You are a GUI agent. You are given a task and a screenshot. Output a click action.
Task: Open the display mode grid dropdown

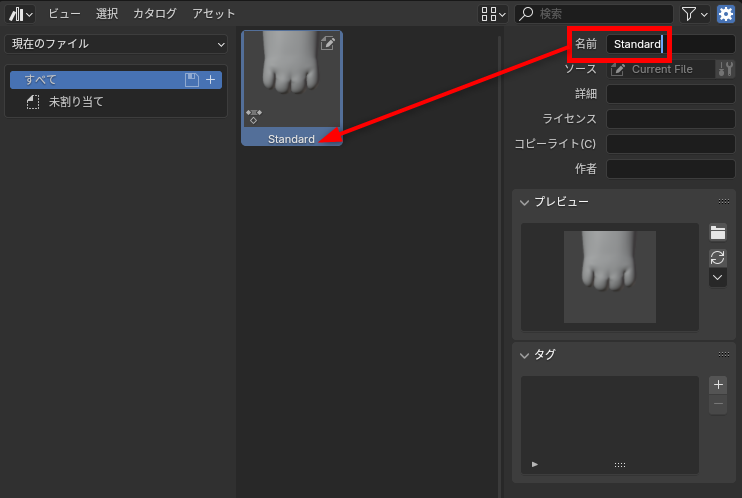(493, 14)
